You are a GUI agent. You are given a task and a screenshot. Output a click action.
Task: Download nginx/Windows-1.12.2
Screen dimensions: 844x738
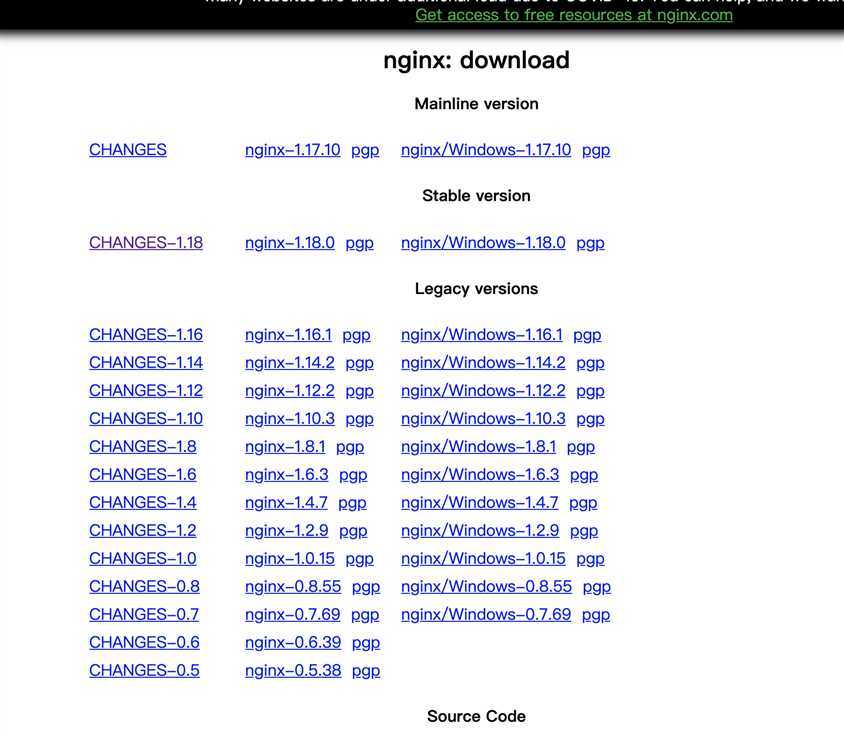[483, 391]
